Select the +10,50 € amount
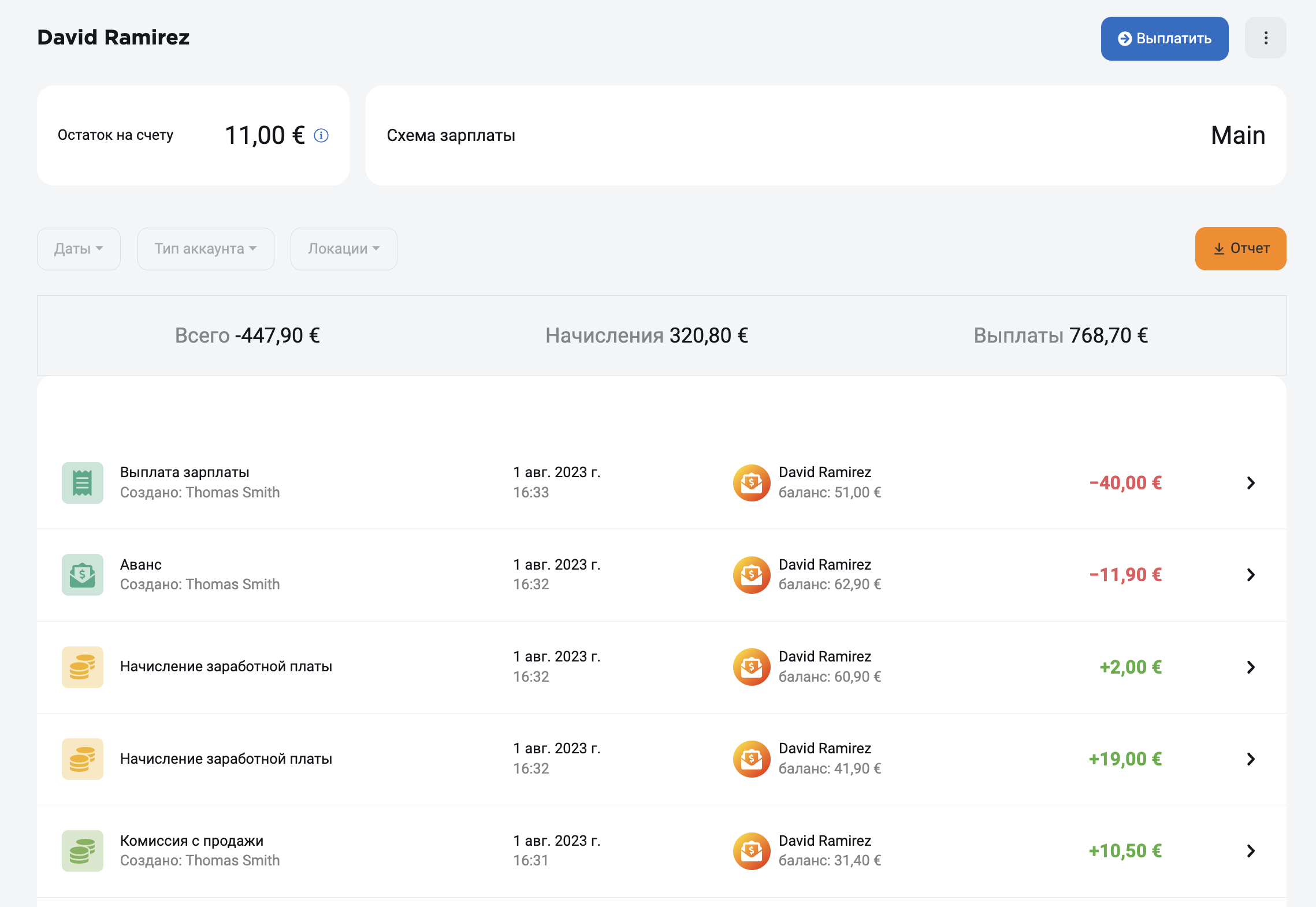The image size is (1316, 907). [x=1125, y=850]
